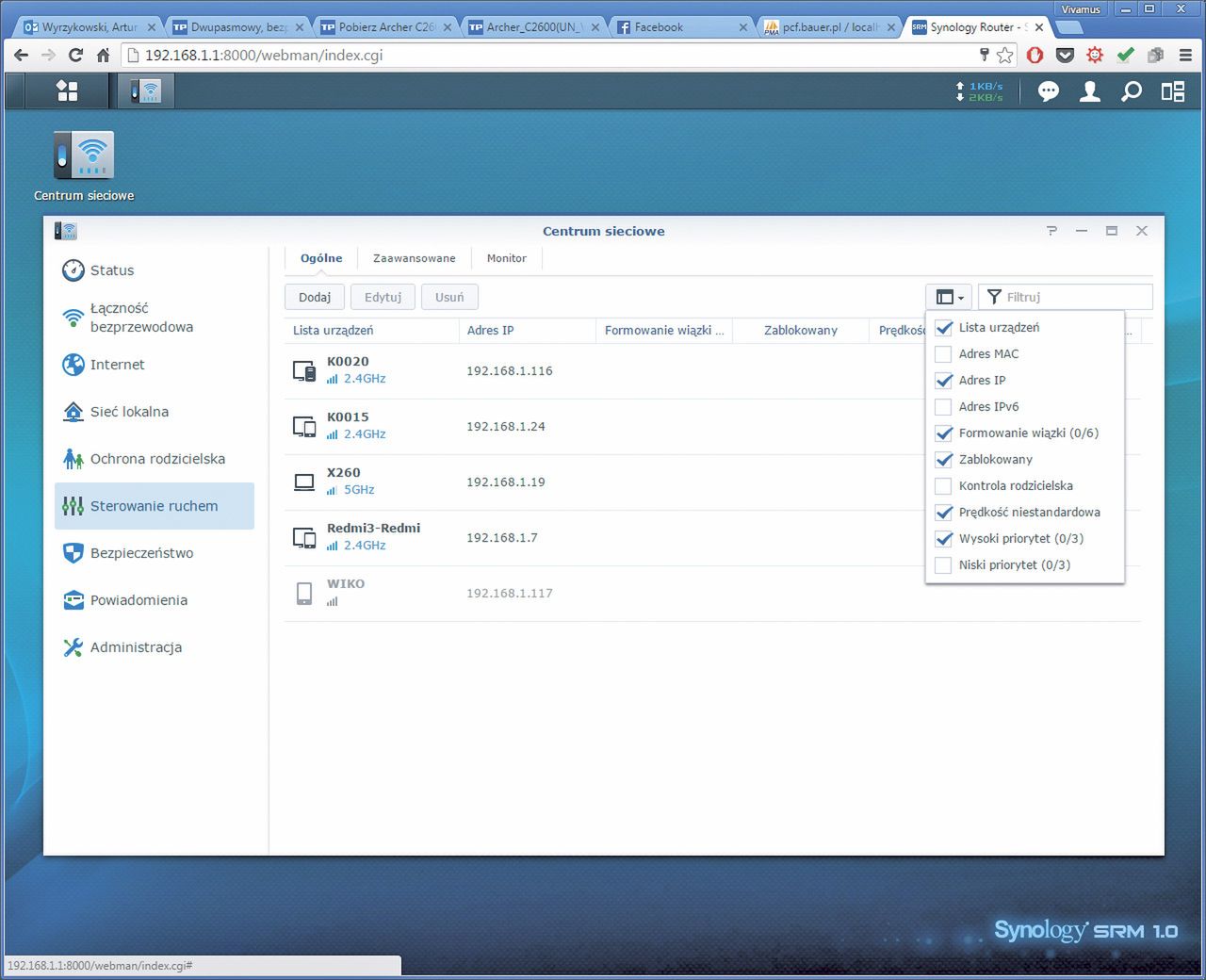Click the browser home button
Image resolution: width=1206 pixels, height=980 pixels.
(104, 56)
